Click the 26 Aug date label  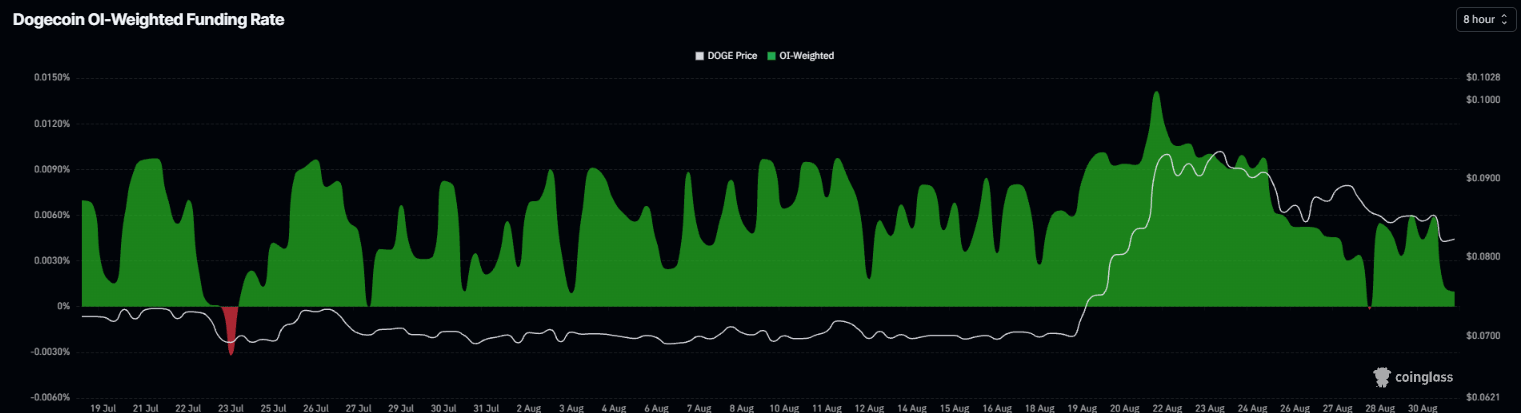pos(1297,408)
